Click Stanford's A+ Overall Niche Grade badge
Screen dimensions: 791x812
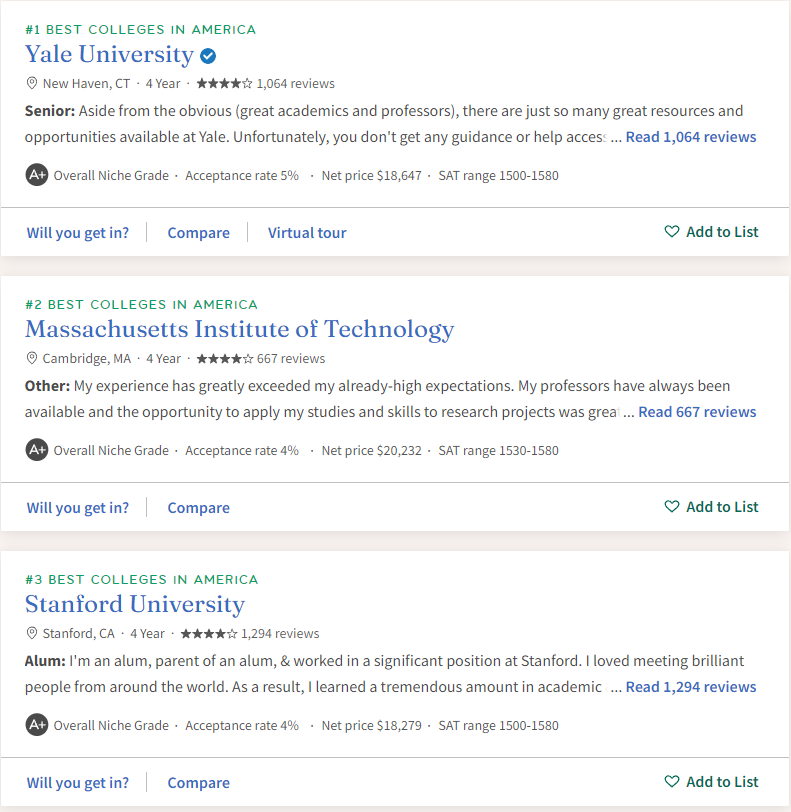pyautogui.click(x=37, y=725)
